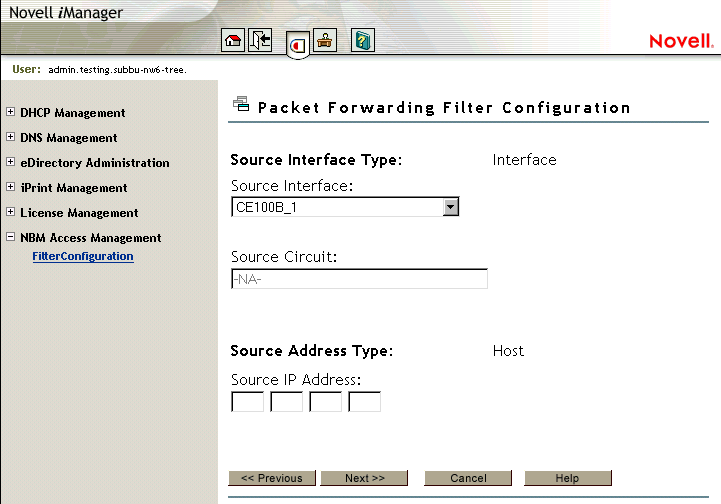
Task: Click the Packet Forwarding Filter heading icon
Action: 240,104
